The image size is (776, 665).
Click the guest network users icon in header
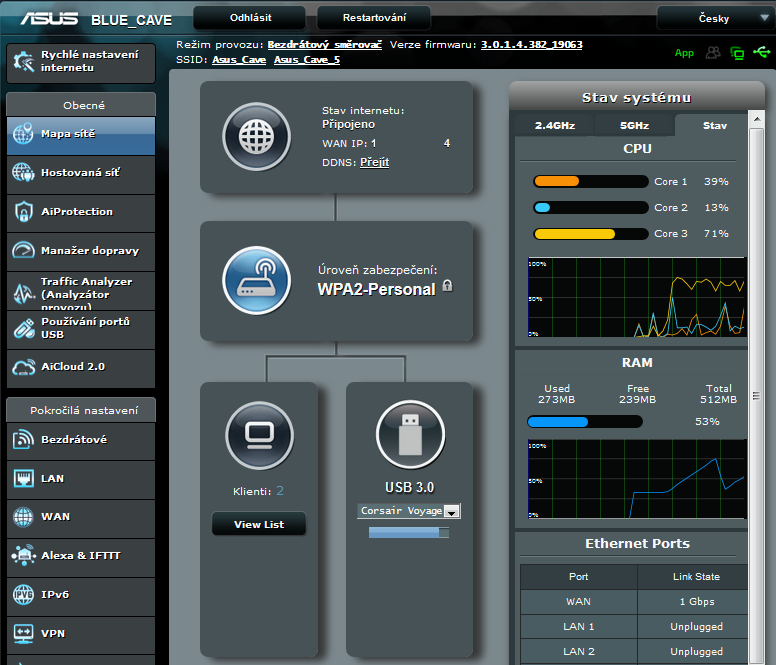coord(713,53)
